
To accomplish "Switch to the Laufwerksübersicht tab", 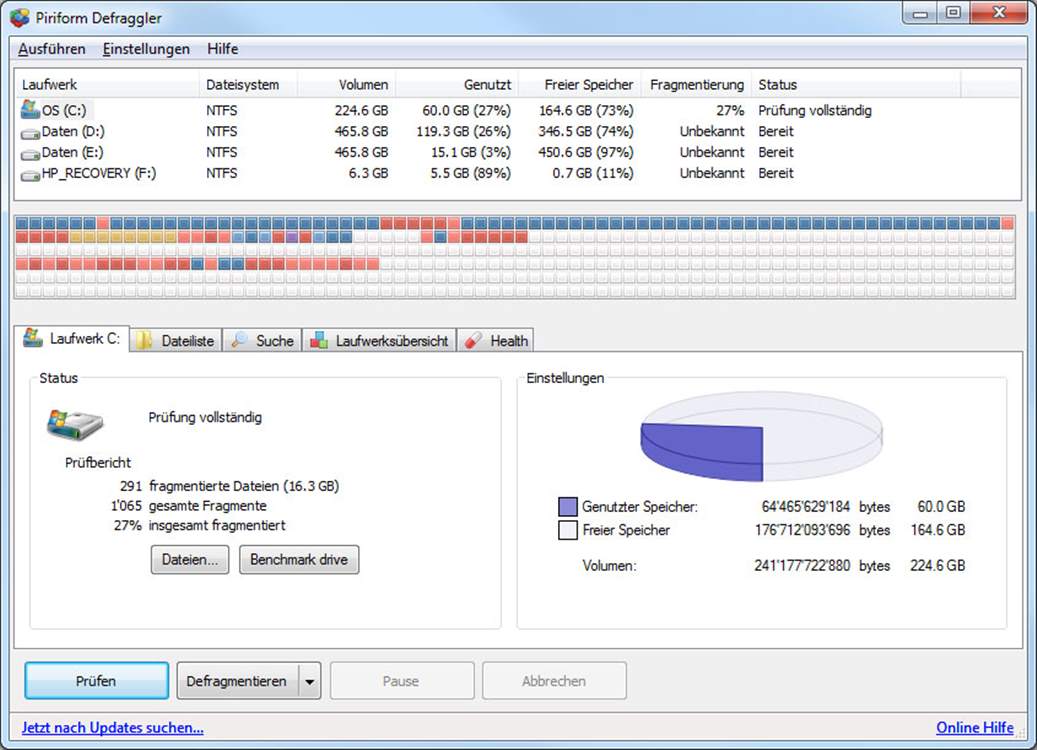I will 380,341.
